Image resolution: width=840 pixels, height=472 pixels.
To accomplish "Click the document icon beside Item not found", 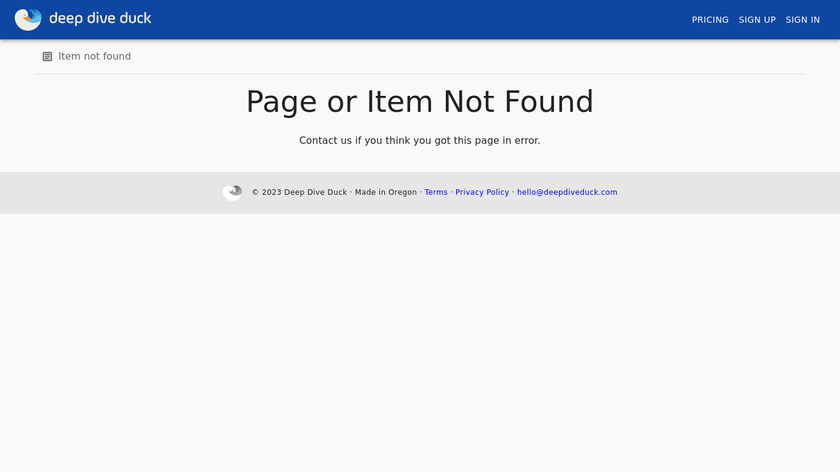I will click(x=47, y=56).
